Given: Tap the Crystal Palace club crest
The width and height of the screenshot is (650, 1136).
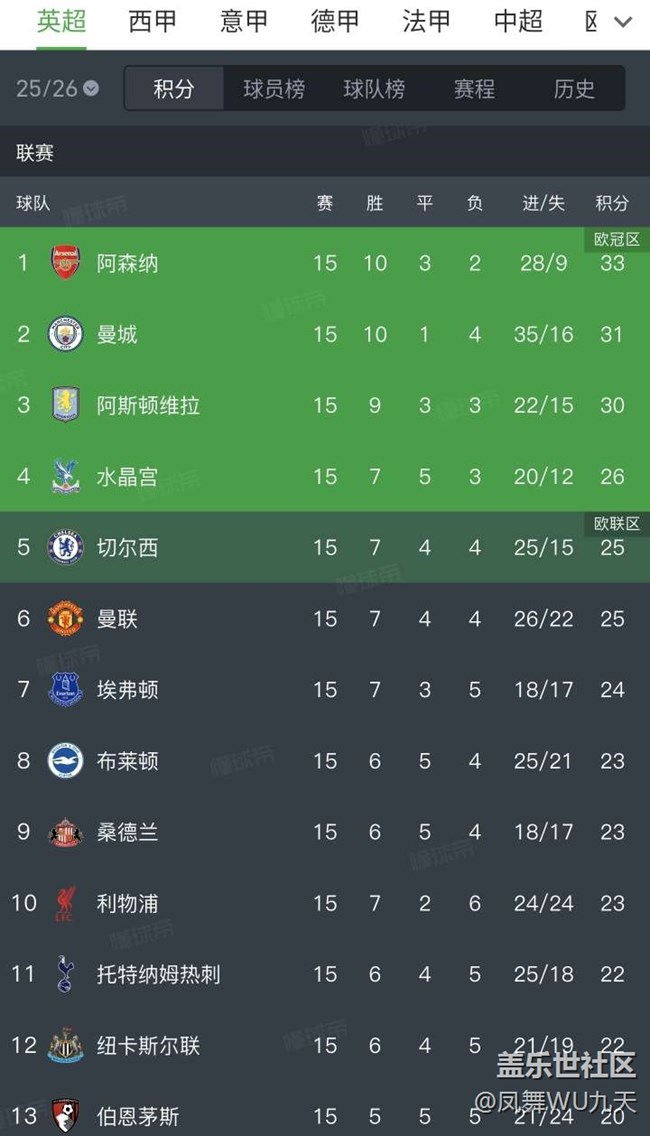Looking at the screenshot, I should [66, 476].
